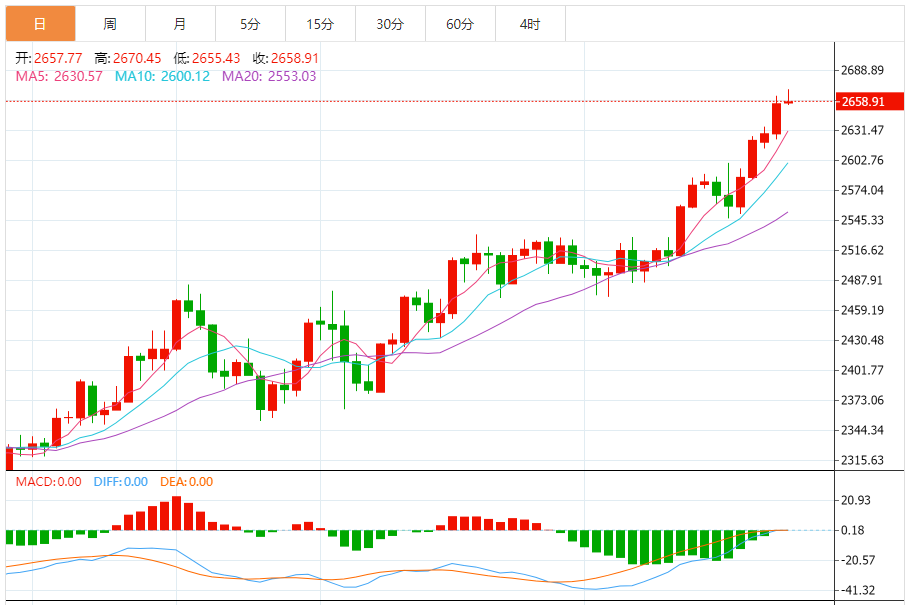The width and height of the screenshot is (909, 605).
Task: Click the closing price 收: 2658.91
Action: (x=286, y=58)
